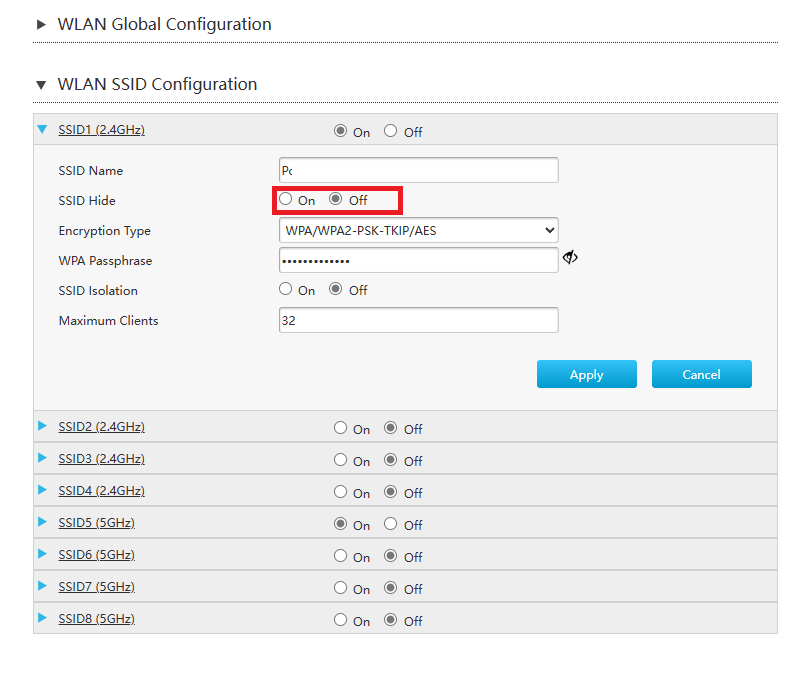This screenshot has height=694, width=795.
Task: Turn SSID1 (2.4GHz) Off
Action: point(390,131)
